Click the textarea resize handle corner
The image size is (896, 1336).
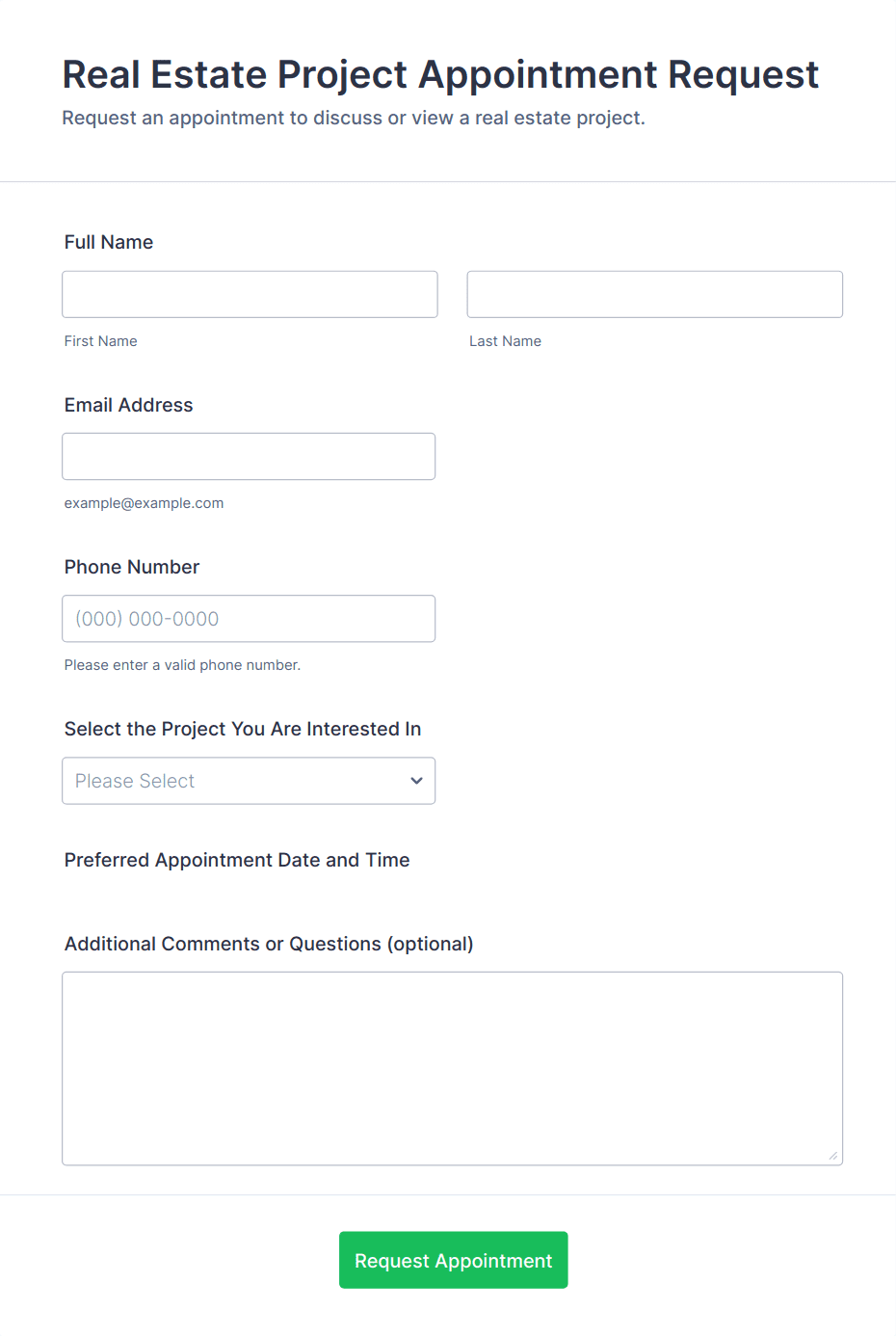pos(833,1155)
